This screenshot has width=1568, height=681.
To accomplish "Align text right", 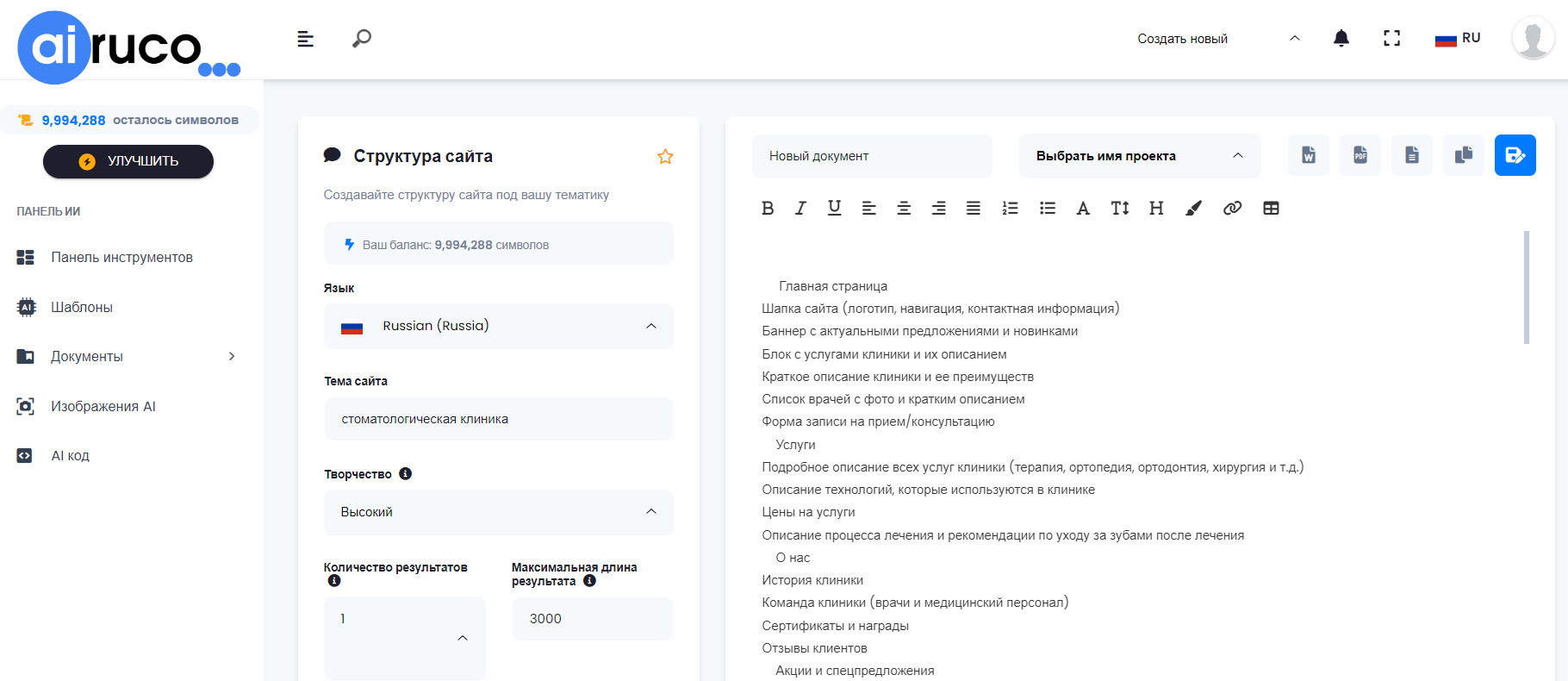I will (x=939, y=208).
